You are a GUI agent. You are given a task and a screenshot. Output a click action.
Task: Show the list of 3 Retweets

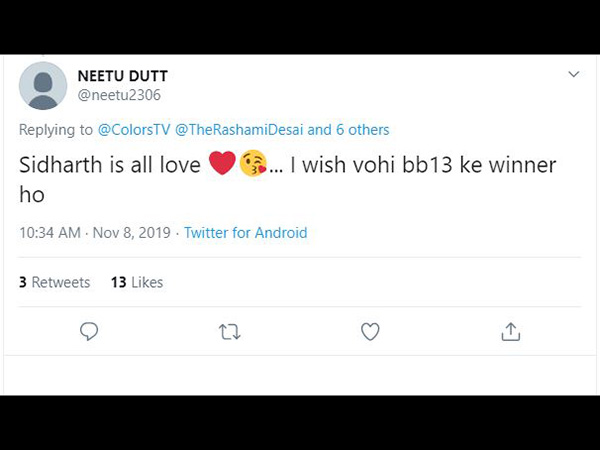pos(55,282)
